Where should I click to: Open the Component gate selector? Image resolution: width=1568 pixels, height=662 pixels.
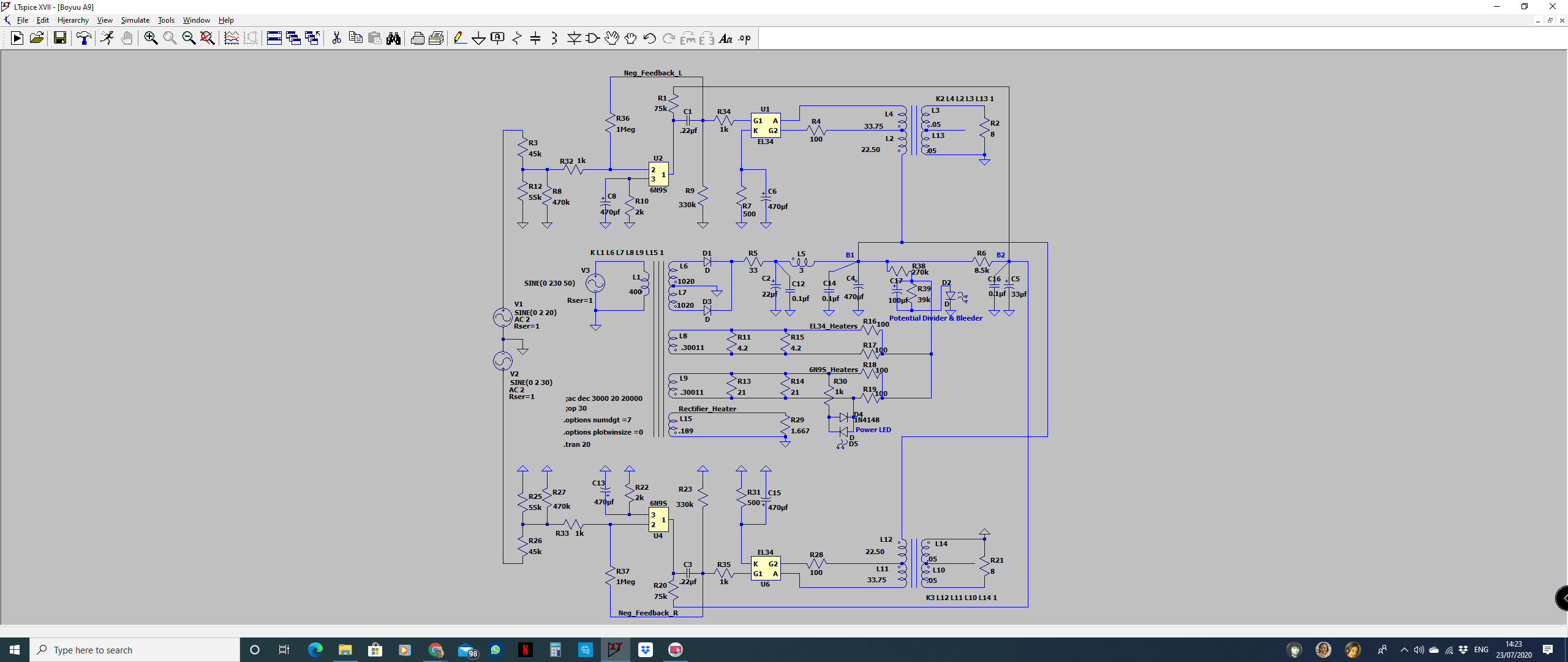pos(593,38)
